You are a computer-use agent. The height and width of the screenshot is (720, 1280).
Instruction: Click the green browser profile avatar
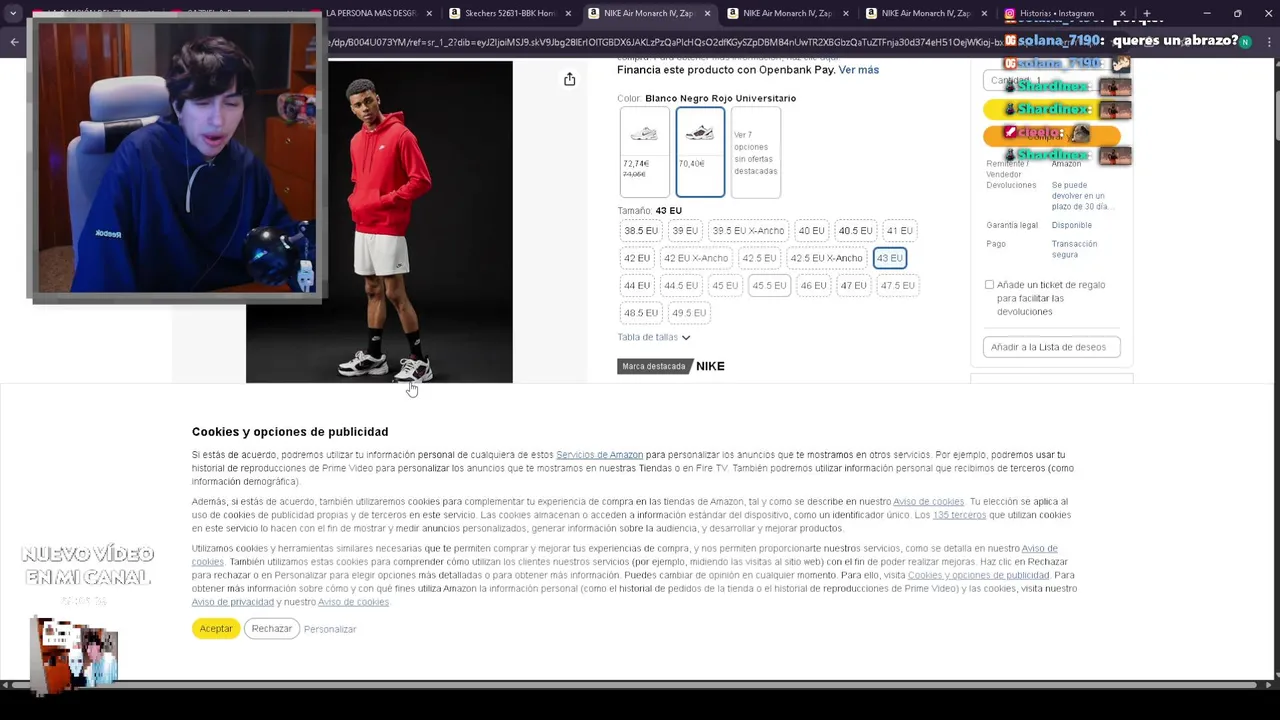click(x=1246, y=41)
